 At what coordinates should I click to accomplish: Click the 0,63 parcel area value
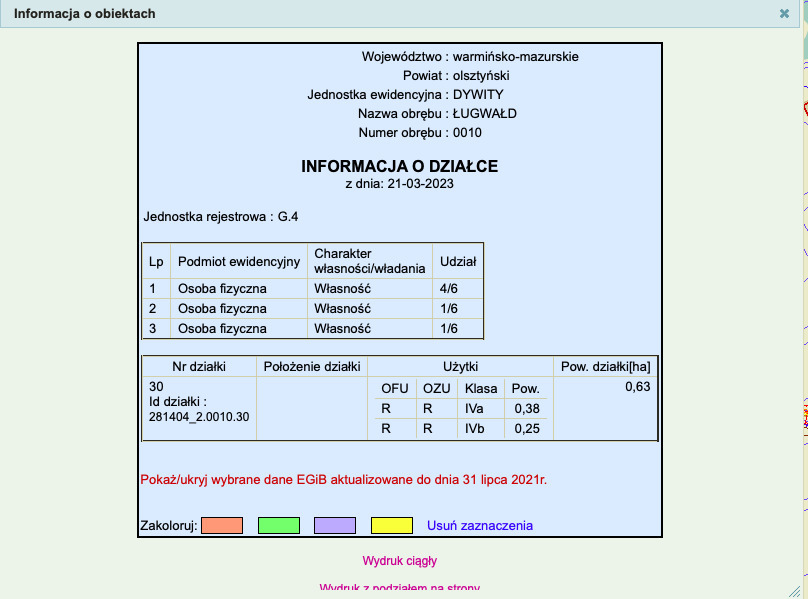(x=637, y=387)
